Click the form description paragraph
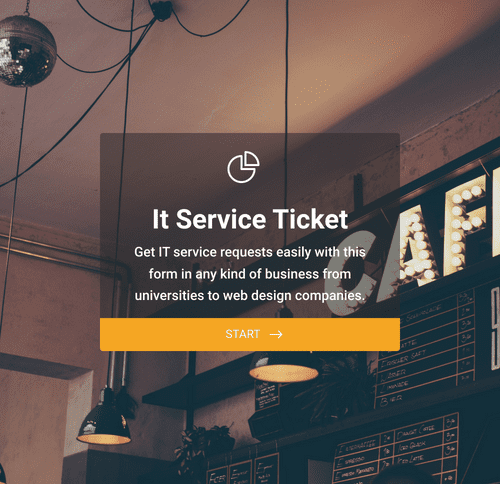 [x=250, y=274]
